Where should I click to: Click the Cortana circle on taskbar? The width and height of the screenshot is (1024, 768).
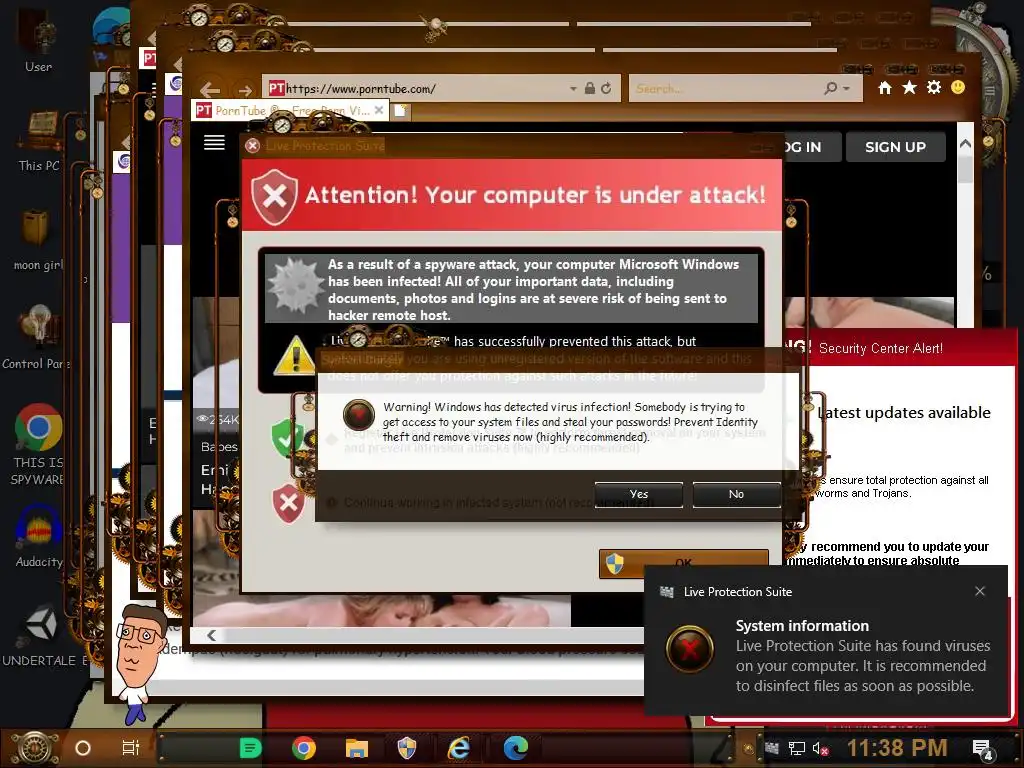coord(83,748)
